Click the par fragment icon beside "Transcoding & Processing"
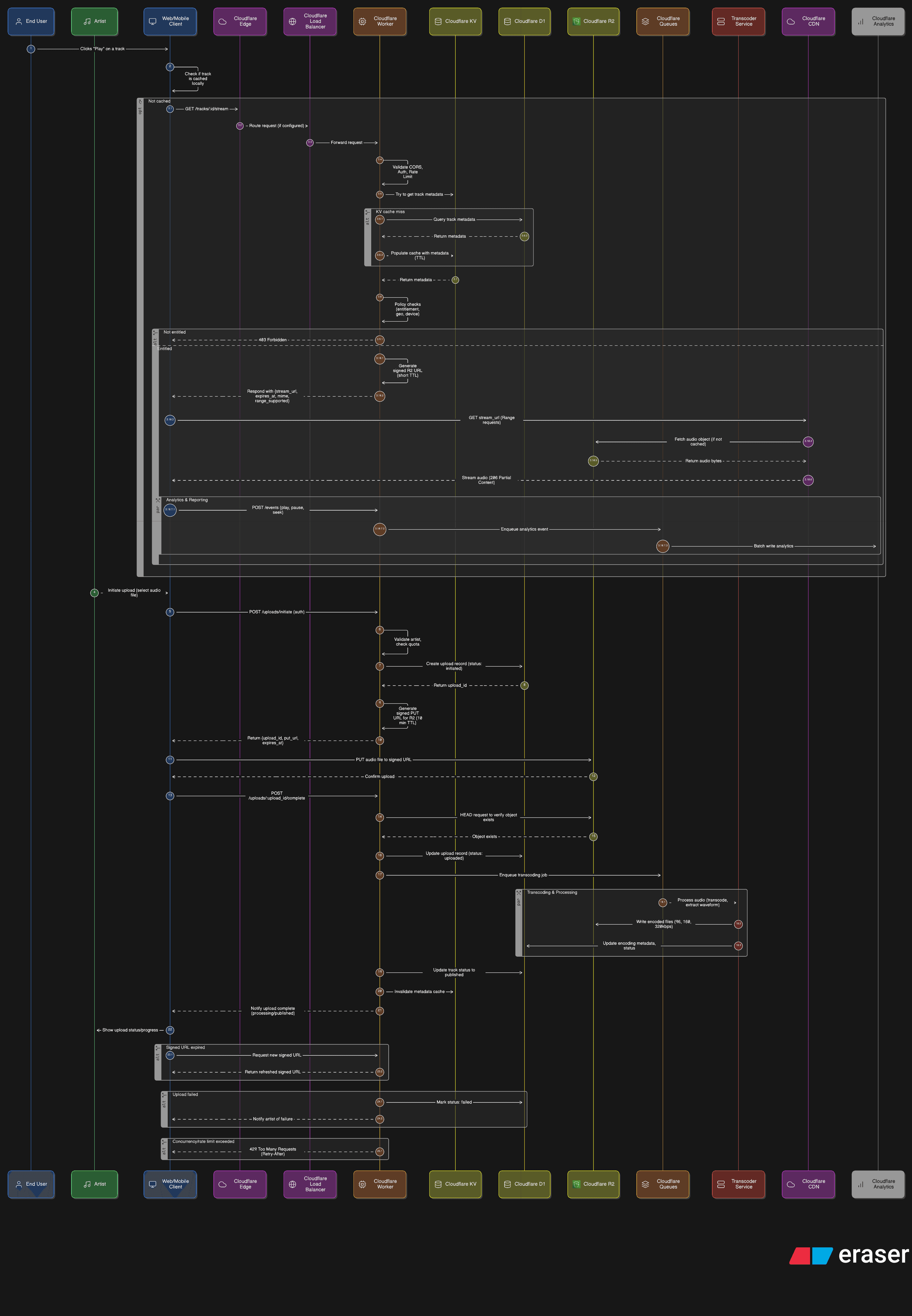 click(519, 892)
